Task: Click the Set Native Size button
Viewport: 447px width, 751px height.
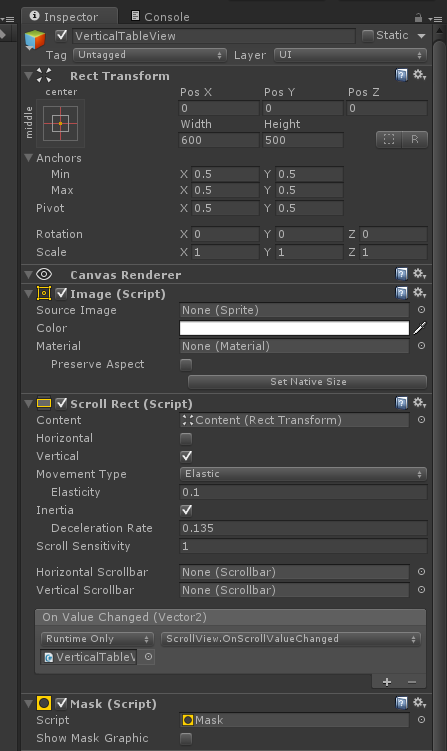Action: (308, 382)
